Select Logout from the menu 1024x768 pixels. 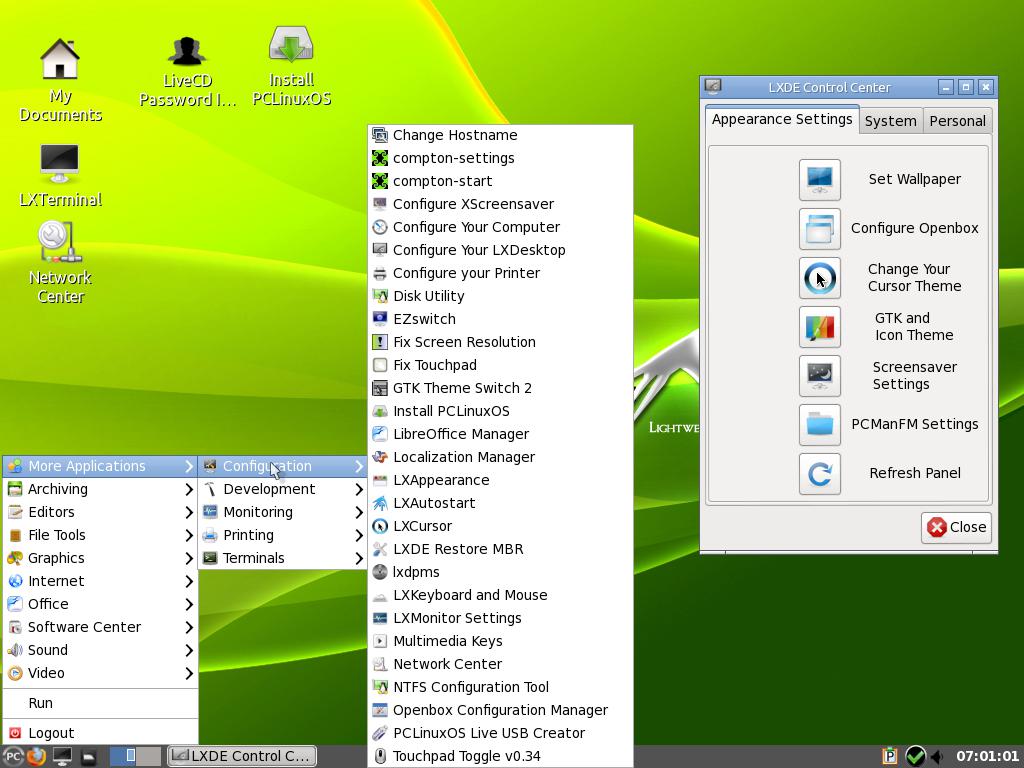tap(52, 732)
